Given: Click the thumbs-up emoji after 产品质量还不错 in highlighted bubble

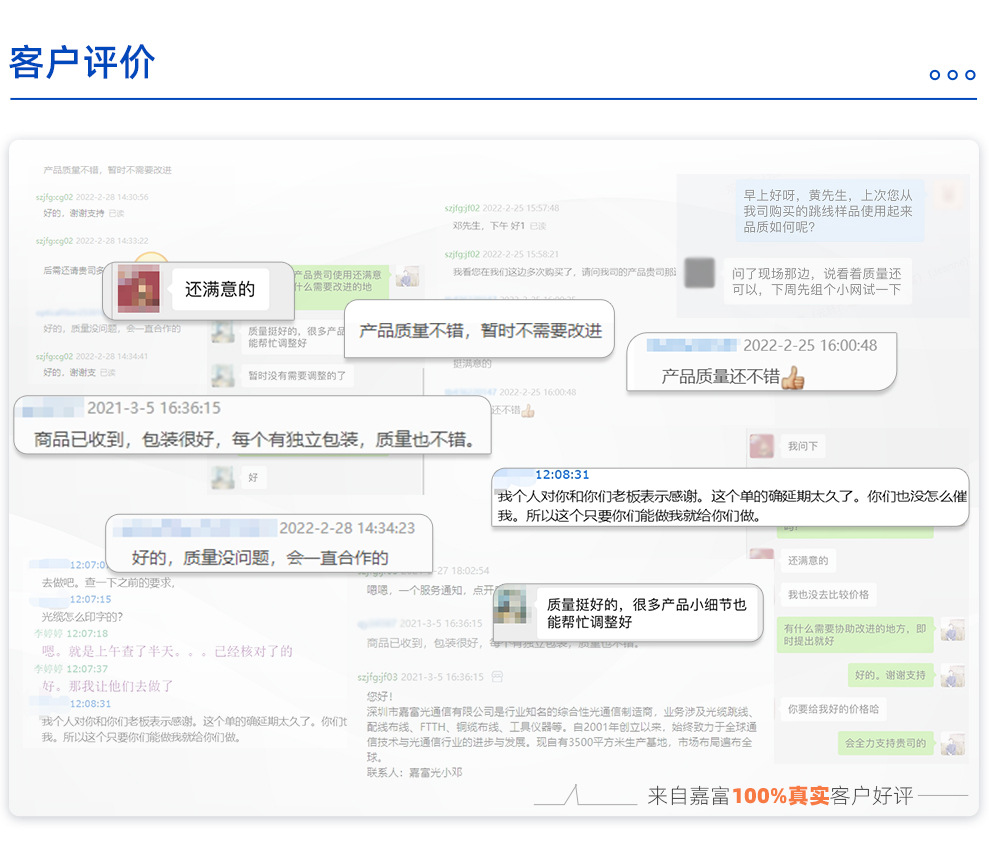Looking at the screenshot, I should pos(793,378).
